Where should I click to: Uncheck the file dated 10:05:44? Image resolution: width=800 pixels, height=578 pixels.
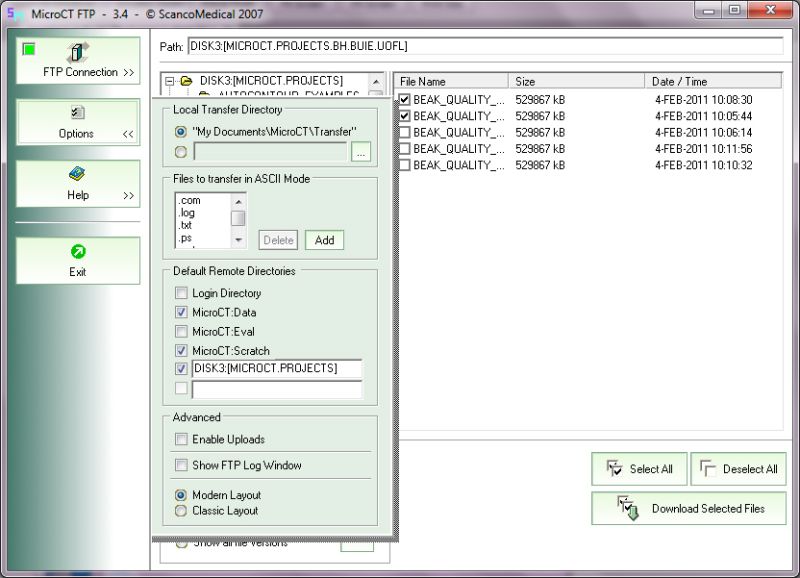405,116
